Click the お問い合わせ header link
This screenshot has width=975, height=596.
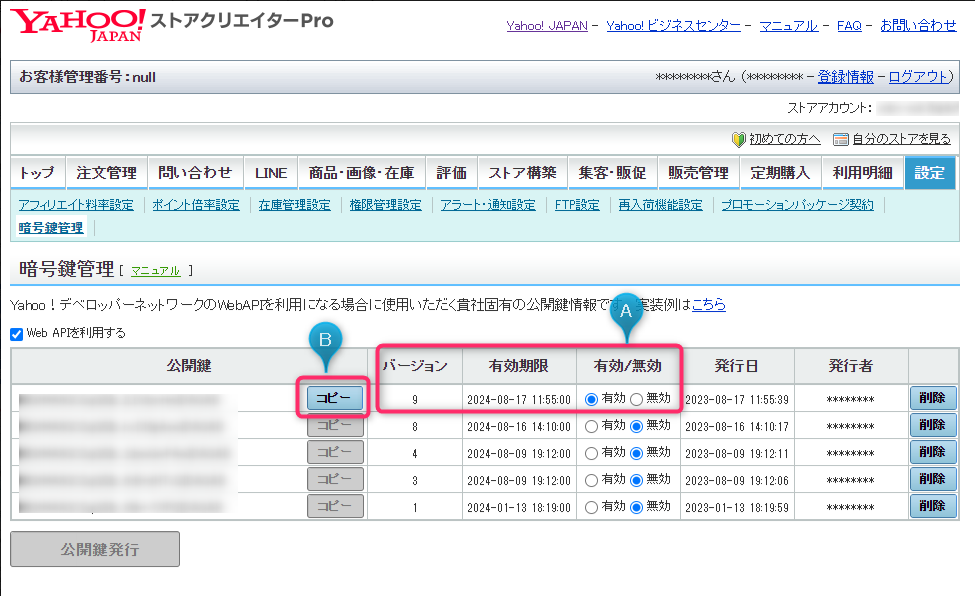pyautogui.click(x=918, y=26)
